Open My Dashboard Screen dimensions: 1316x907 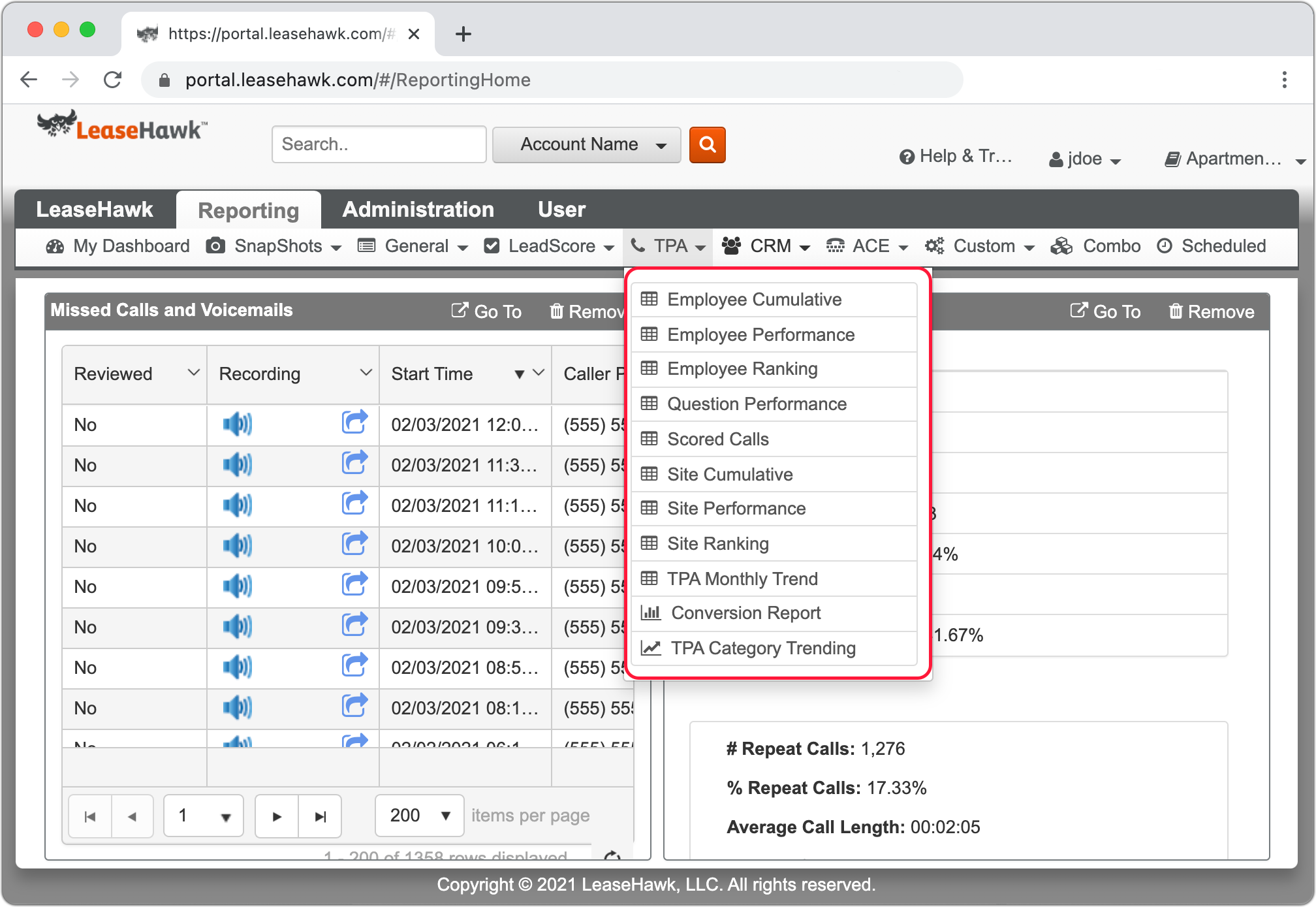click(117, 246)
